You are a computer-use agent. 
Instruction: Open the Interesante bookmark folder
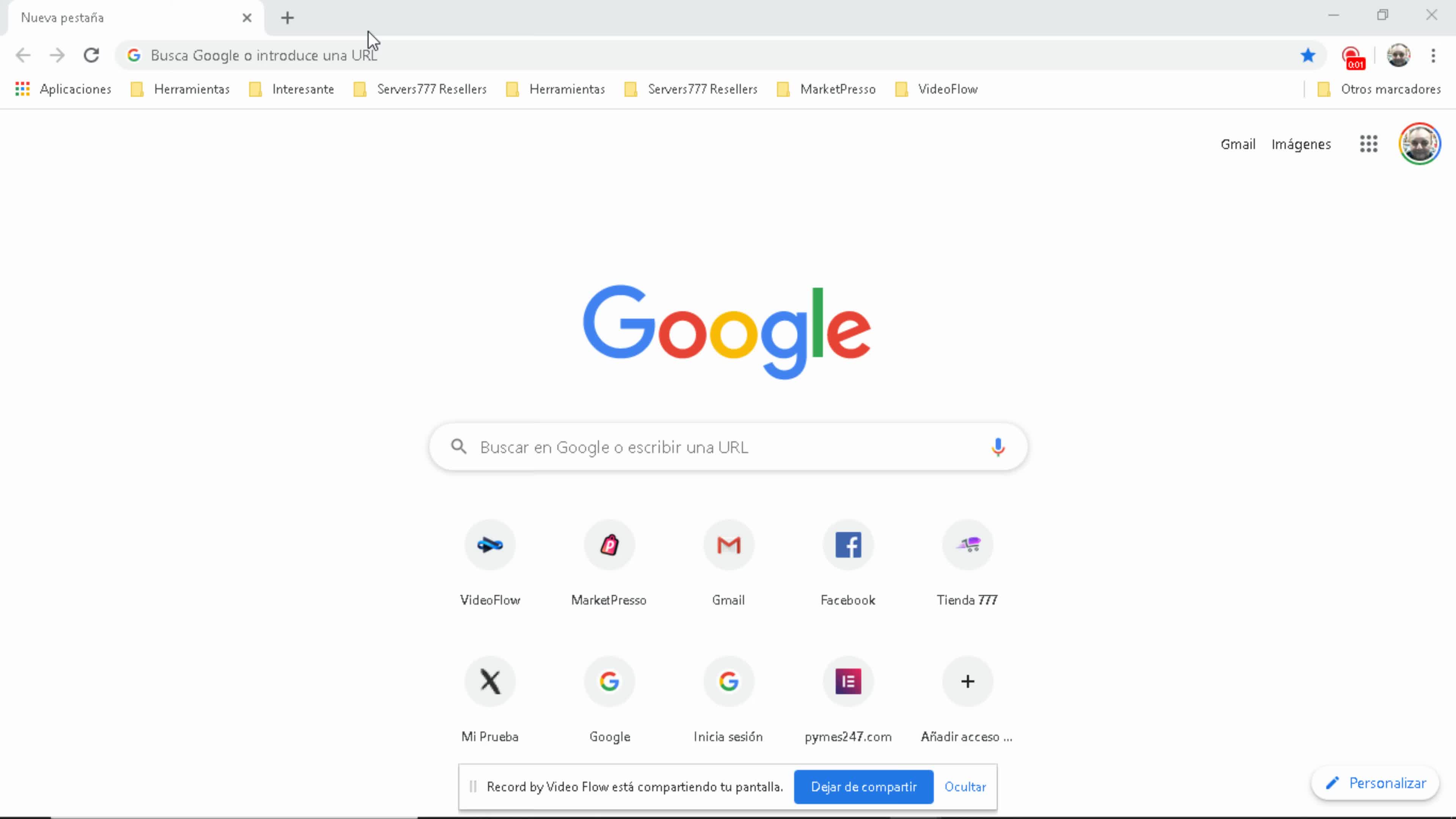click(x=292, y=89)
